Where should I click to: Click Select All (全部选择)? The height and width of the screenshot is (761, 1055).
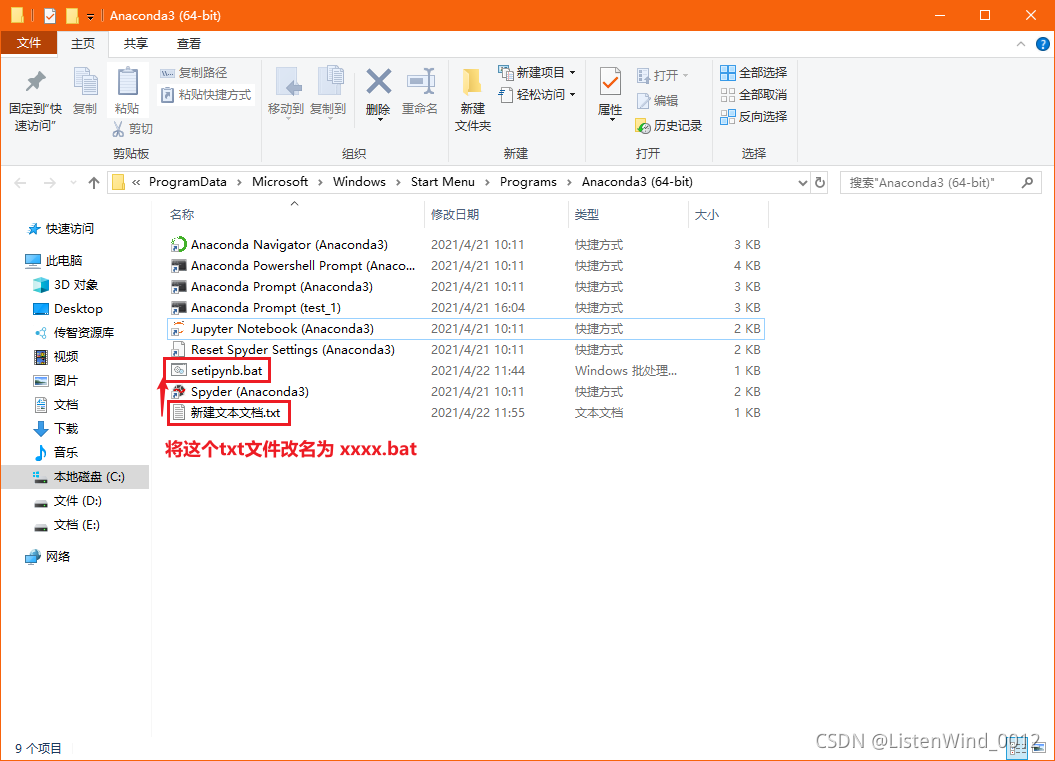click(x=754, y=73)
